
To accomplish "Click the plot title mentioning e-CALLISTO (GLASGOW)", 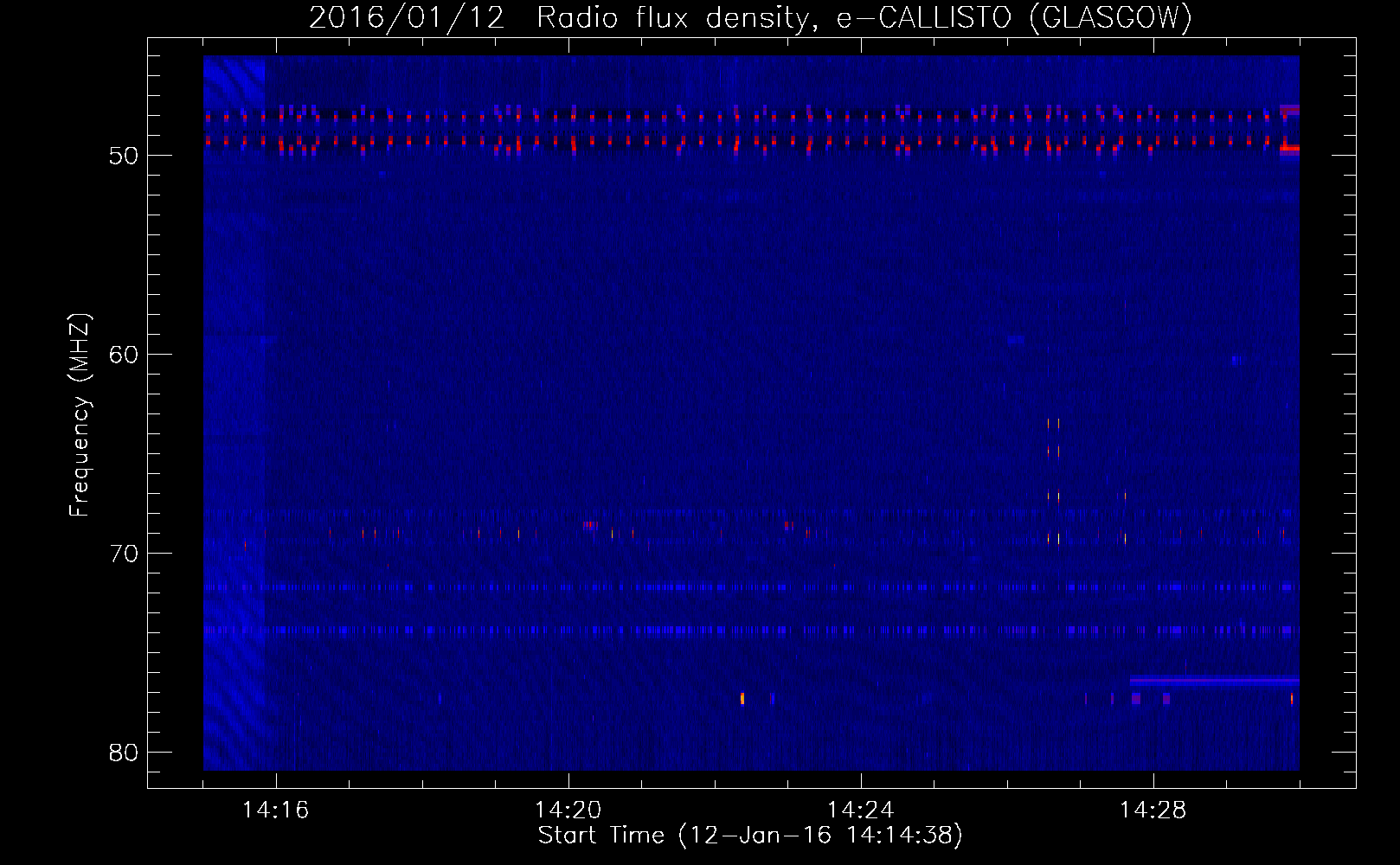I will point(750,17).
